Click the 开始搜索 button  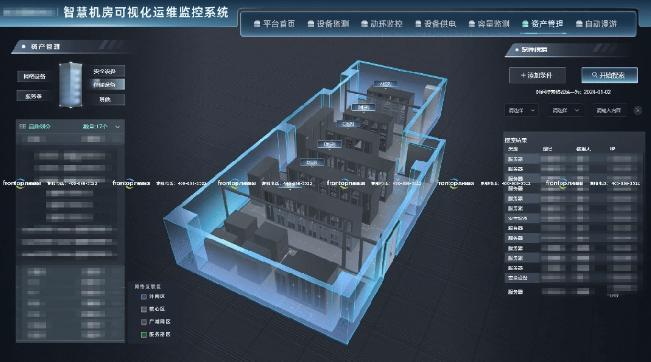coord(609,75)
